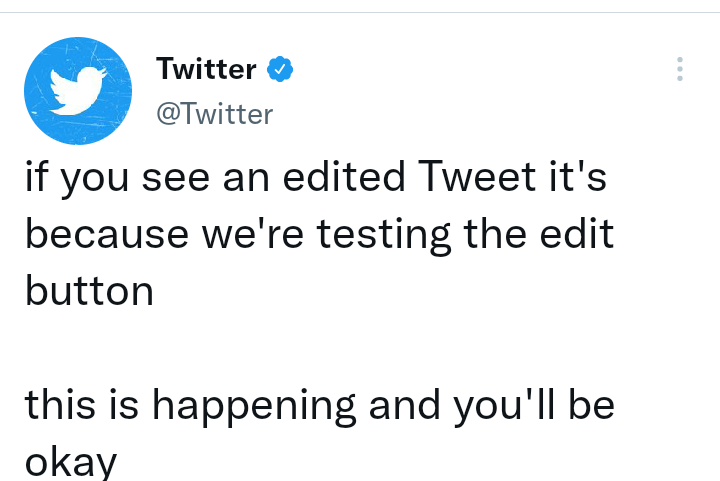Click the blank gap between tweet paragraphs
Screen dimensions: 720x481
(x=320, y=348)
